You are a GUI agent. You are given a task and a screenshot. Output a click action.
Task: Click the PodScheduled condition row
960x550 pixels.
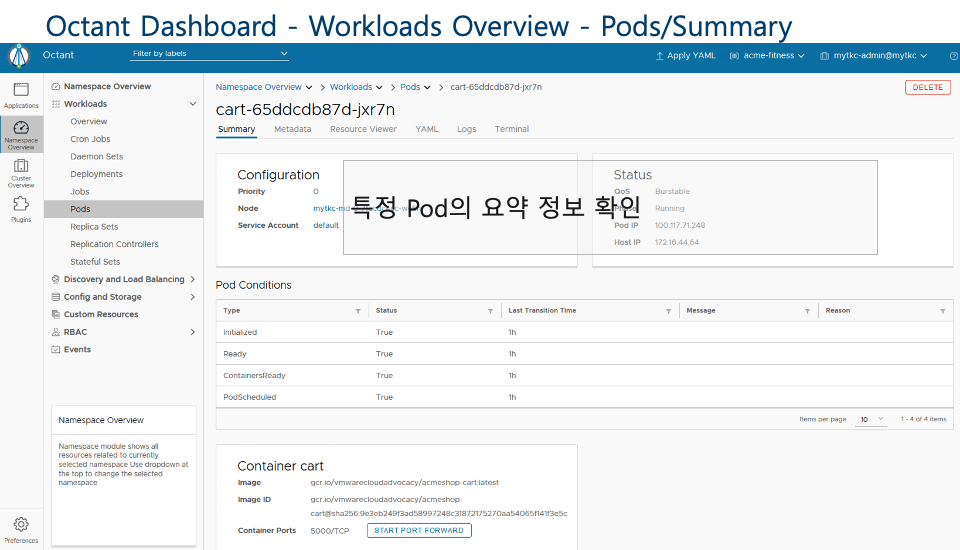coord(585,397)
